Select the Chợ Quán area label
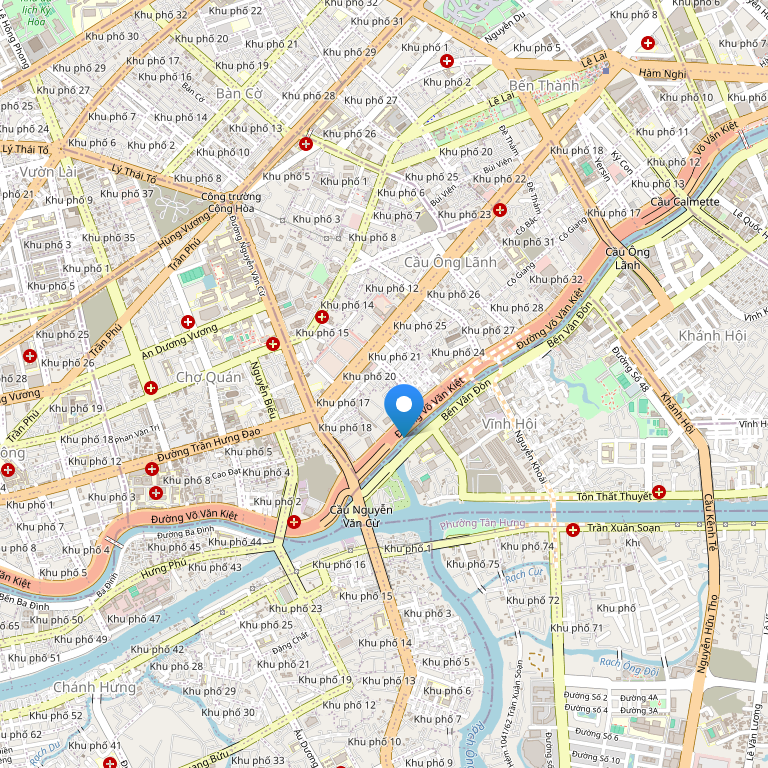 point(209,377)
